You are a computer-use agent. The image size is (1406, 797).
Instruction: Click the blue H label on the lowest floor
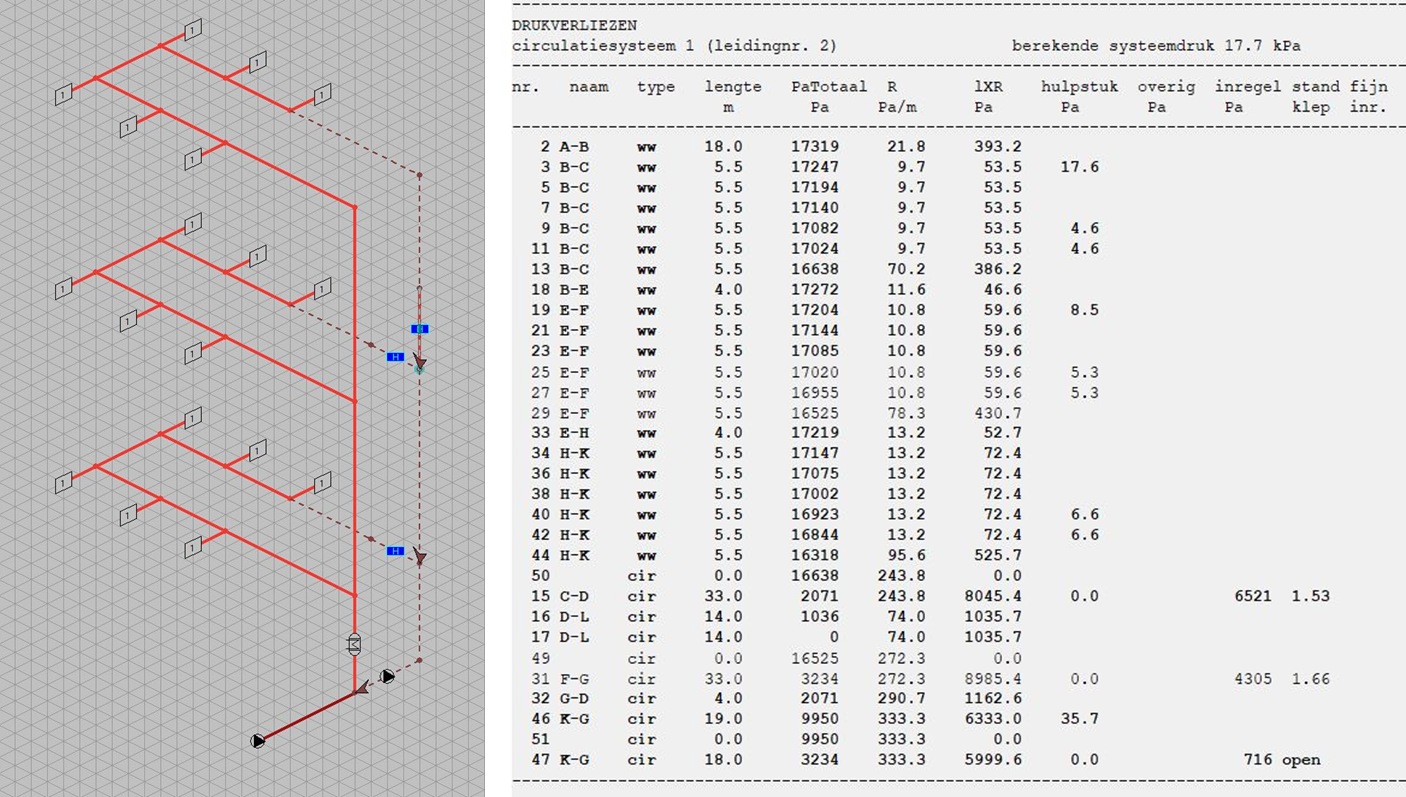pos(396,551)
